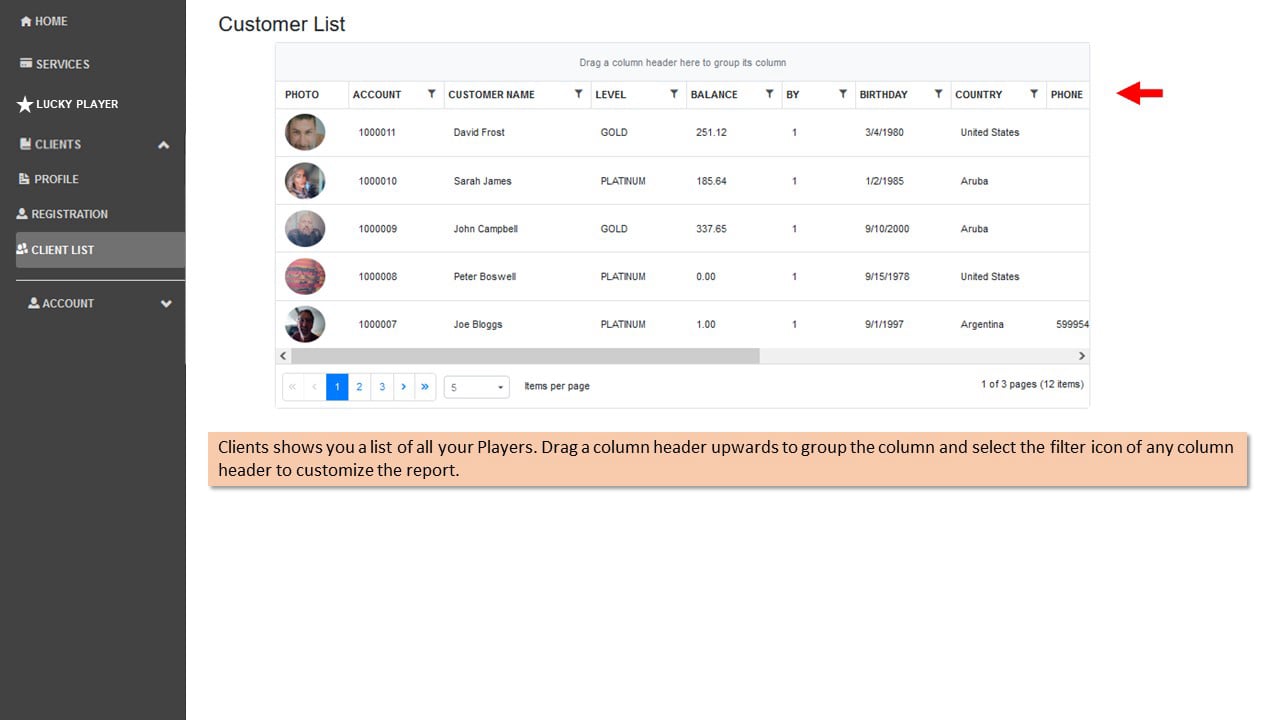This screenshot has width=1280, height=720.
Task: Click the horizontal scrollbar thumb
Action: coord(525,356)
